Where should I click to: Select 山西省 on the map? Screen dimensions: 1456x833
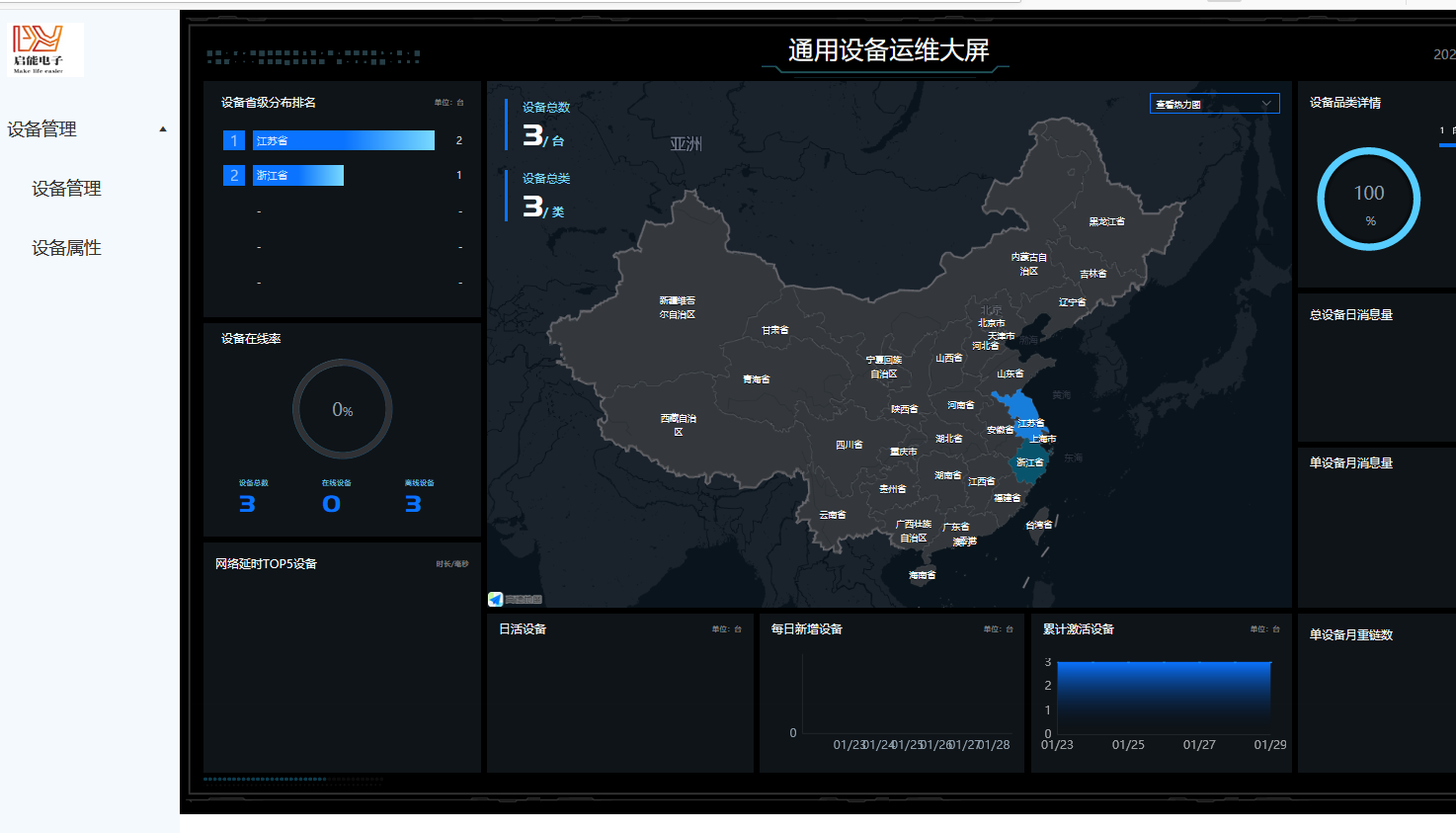tap(949, 359)
